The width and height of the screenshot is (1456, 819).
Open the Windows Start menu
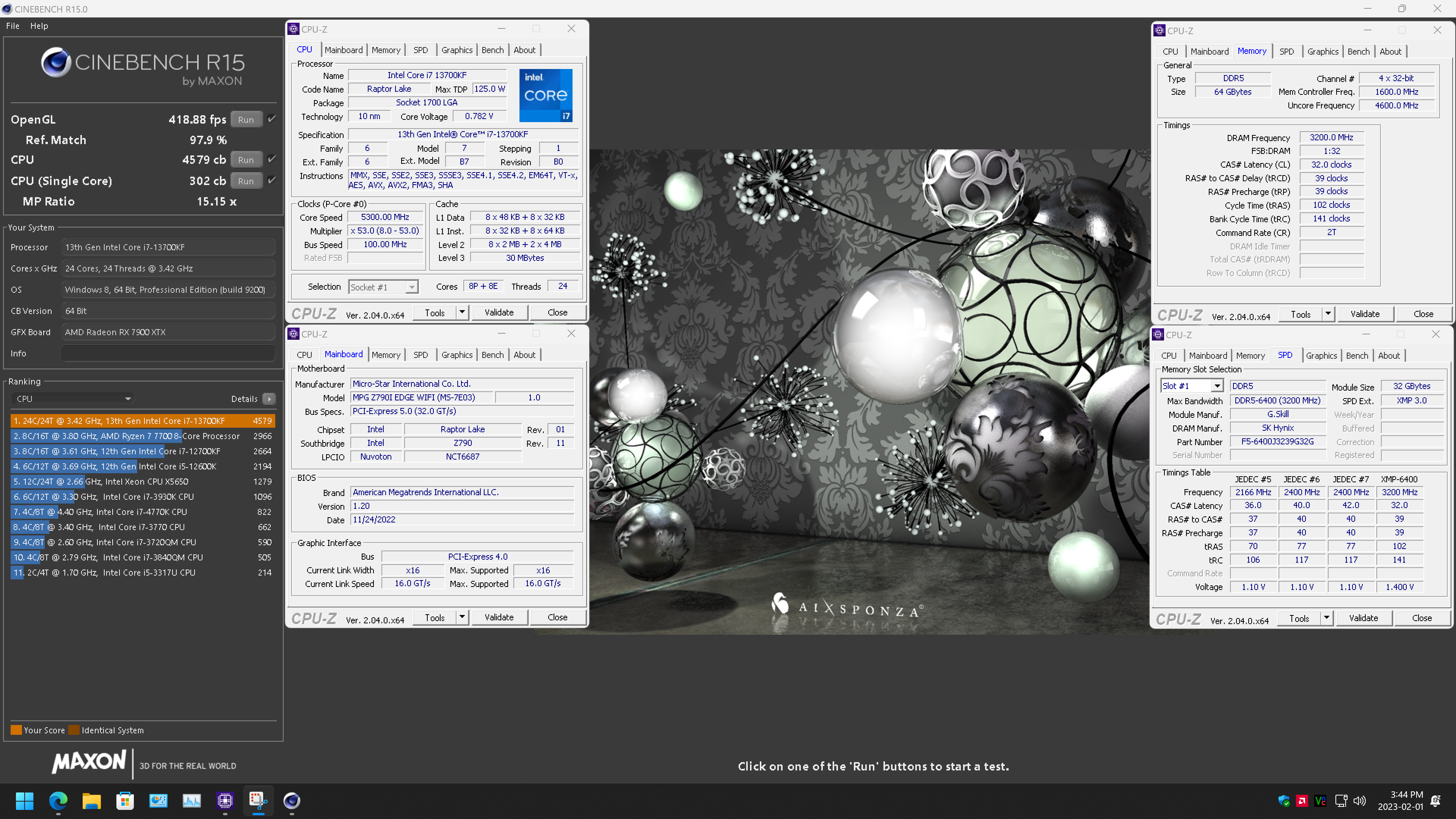[24, 800]
